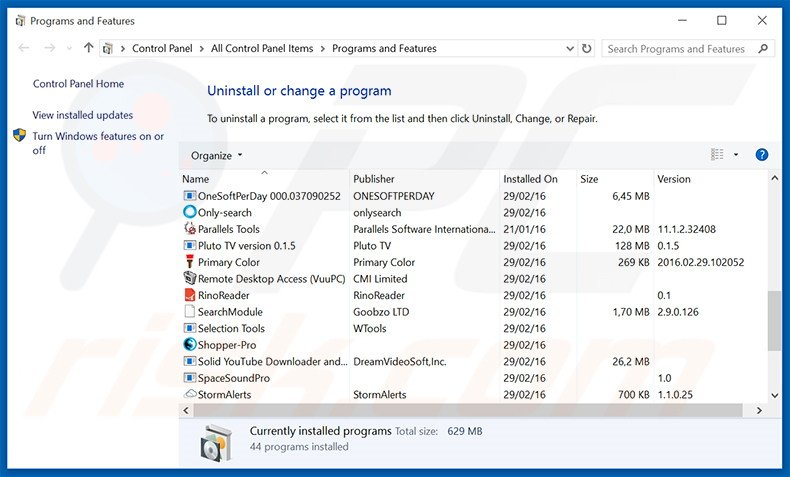Click the Only-search blue ring icon

pyautogui.click(x=189, y=212)
